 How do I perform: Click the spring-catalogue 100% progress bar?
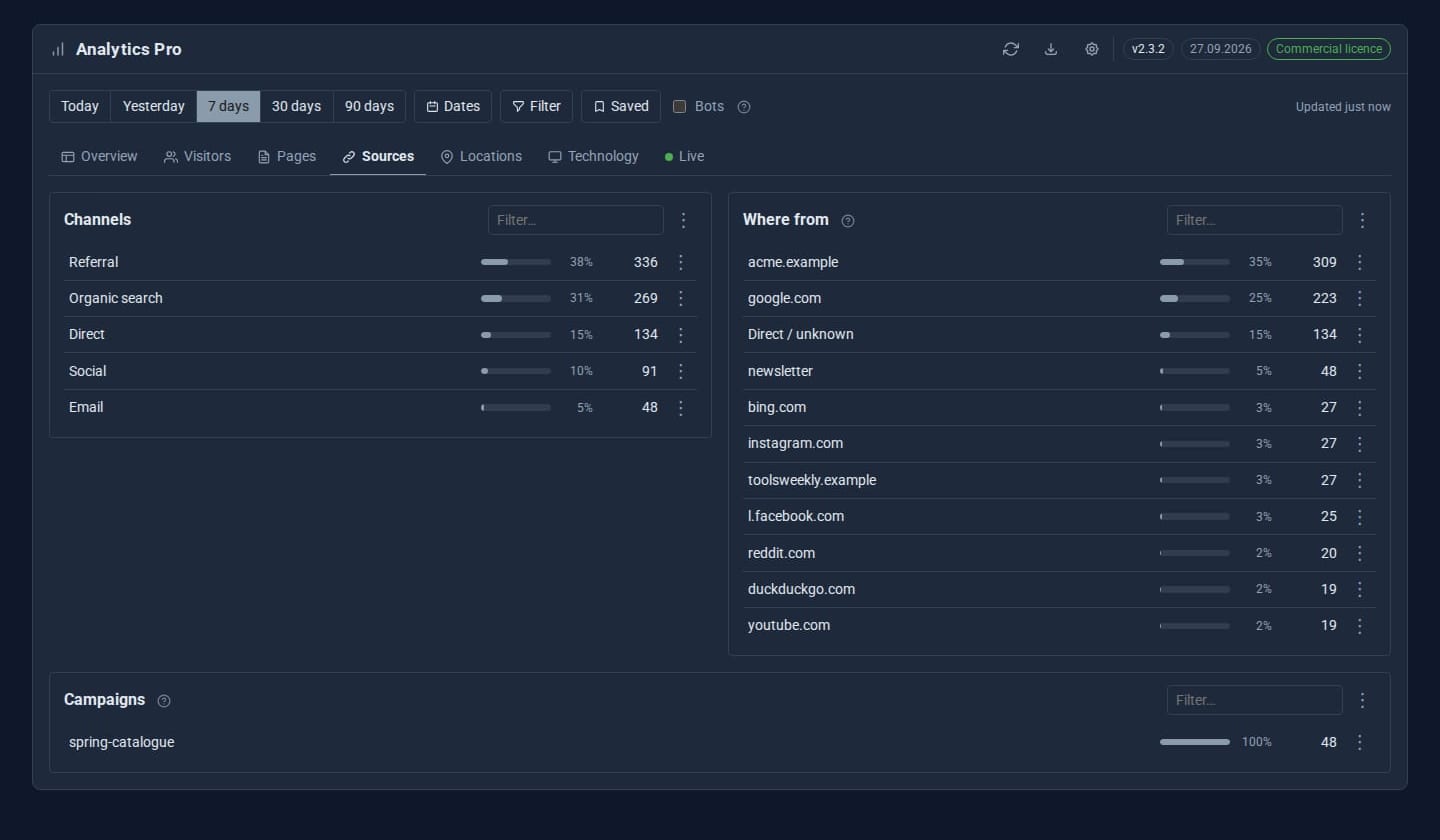[1195, 742]
